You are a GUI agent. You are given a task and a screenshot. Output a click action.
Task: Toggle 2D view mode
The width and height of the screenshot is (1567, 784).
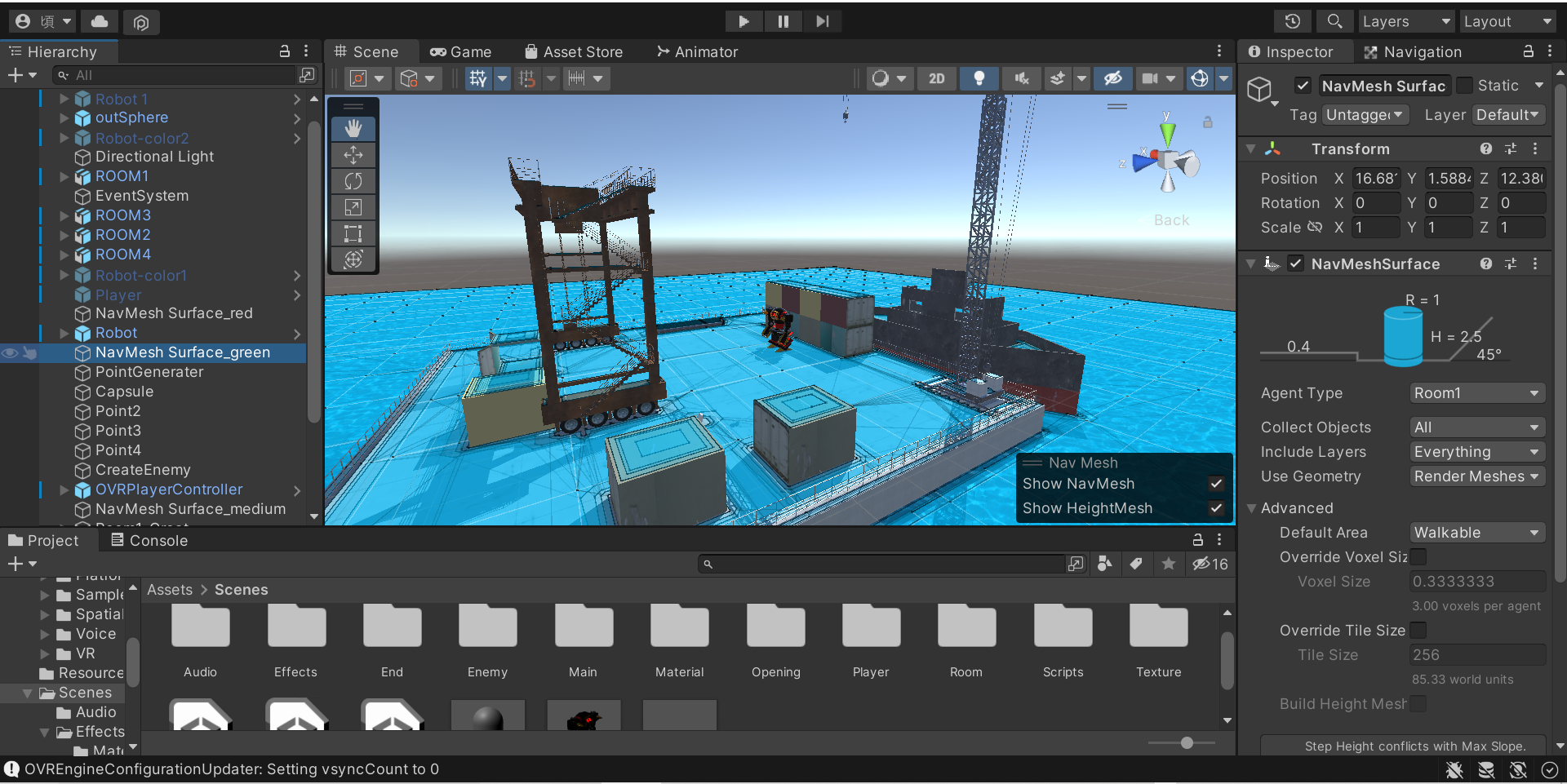coord(936,78)
